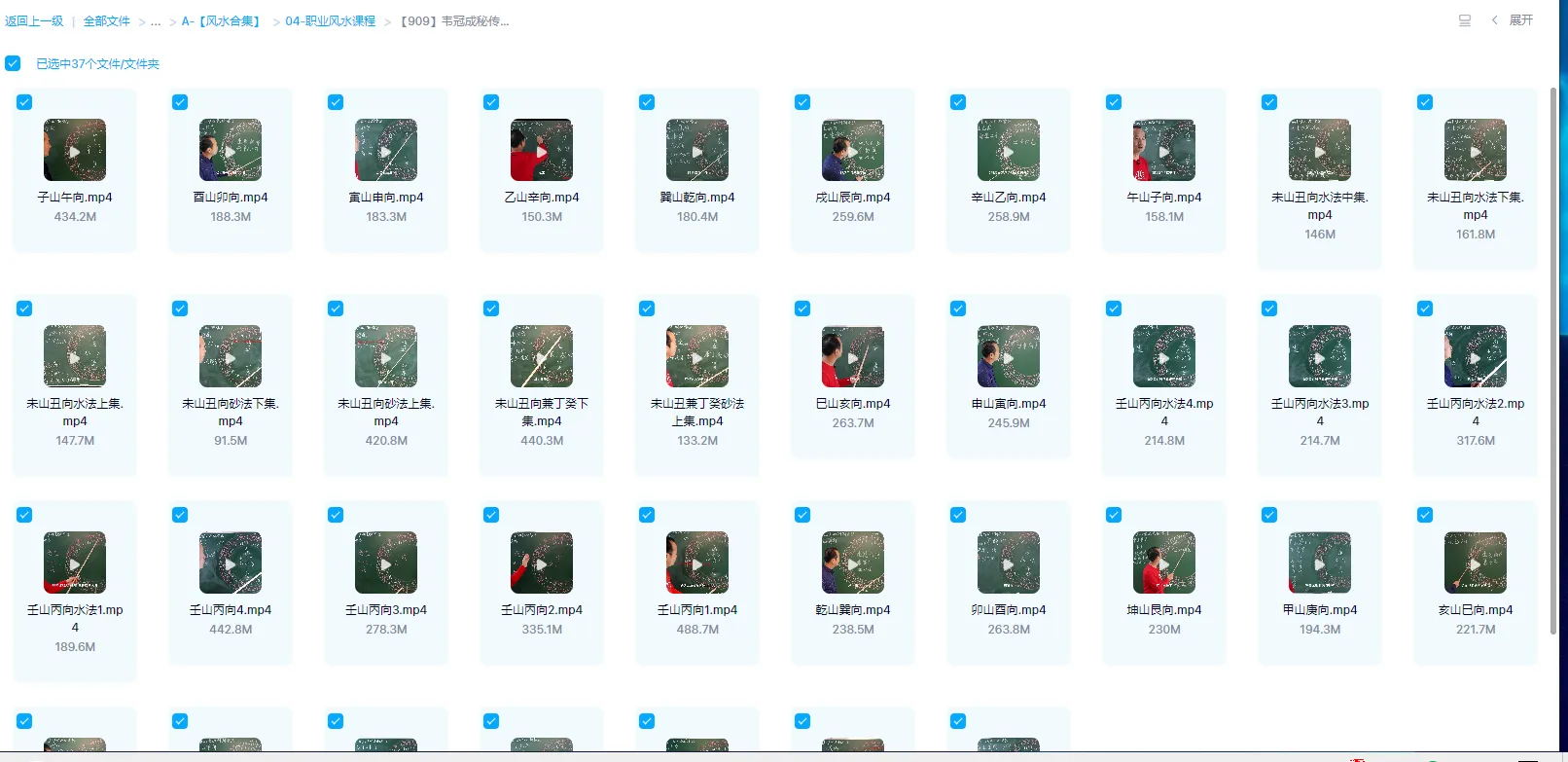Open the 壬山丙向1.mp4 video thumbnail
Viewport: 1568px width, 762px height.
tap(697, 562)
